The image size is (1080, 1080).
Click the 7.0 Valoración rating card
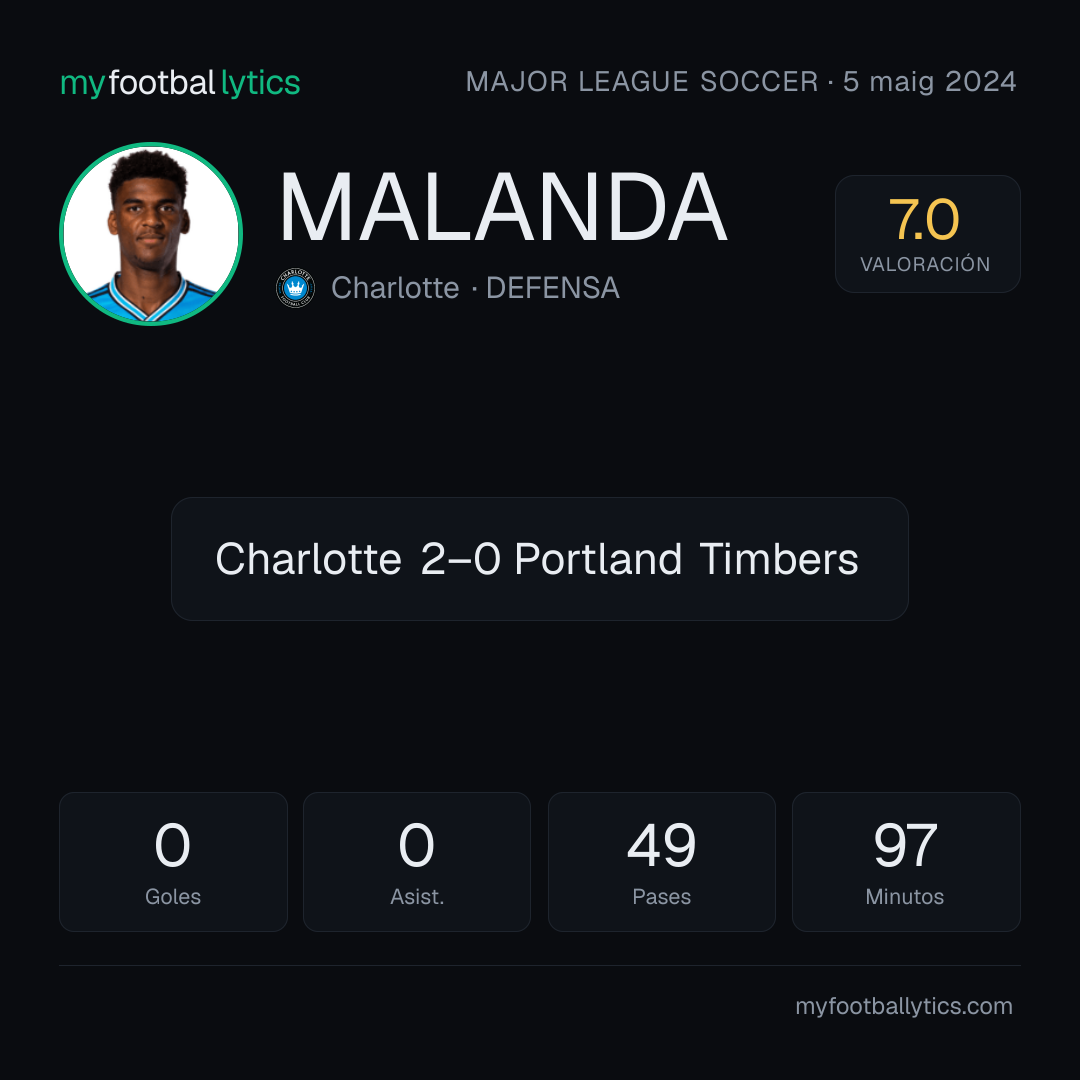coord(927,233)
